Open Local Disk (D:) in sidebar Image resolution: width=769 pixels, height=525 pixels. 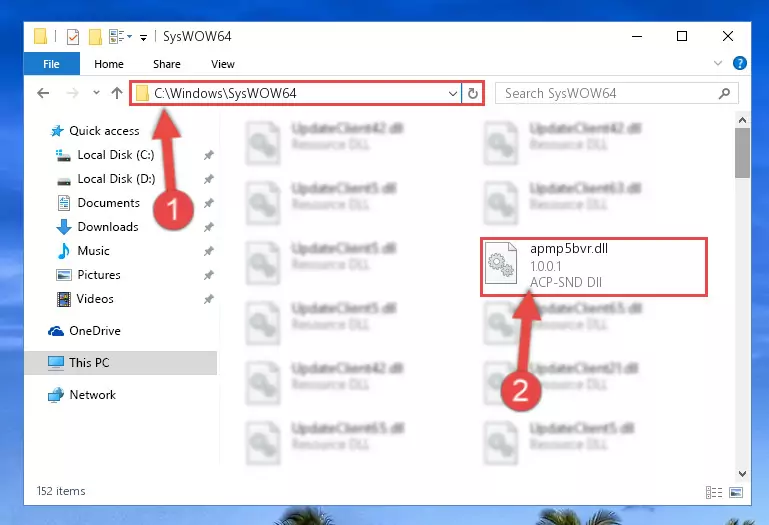116,179
